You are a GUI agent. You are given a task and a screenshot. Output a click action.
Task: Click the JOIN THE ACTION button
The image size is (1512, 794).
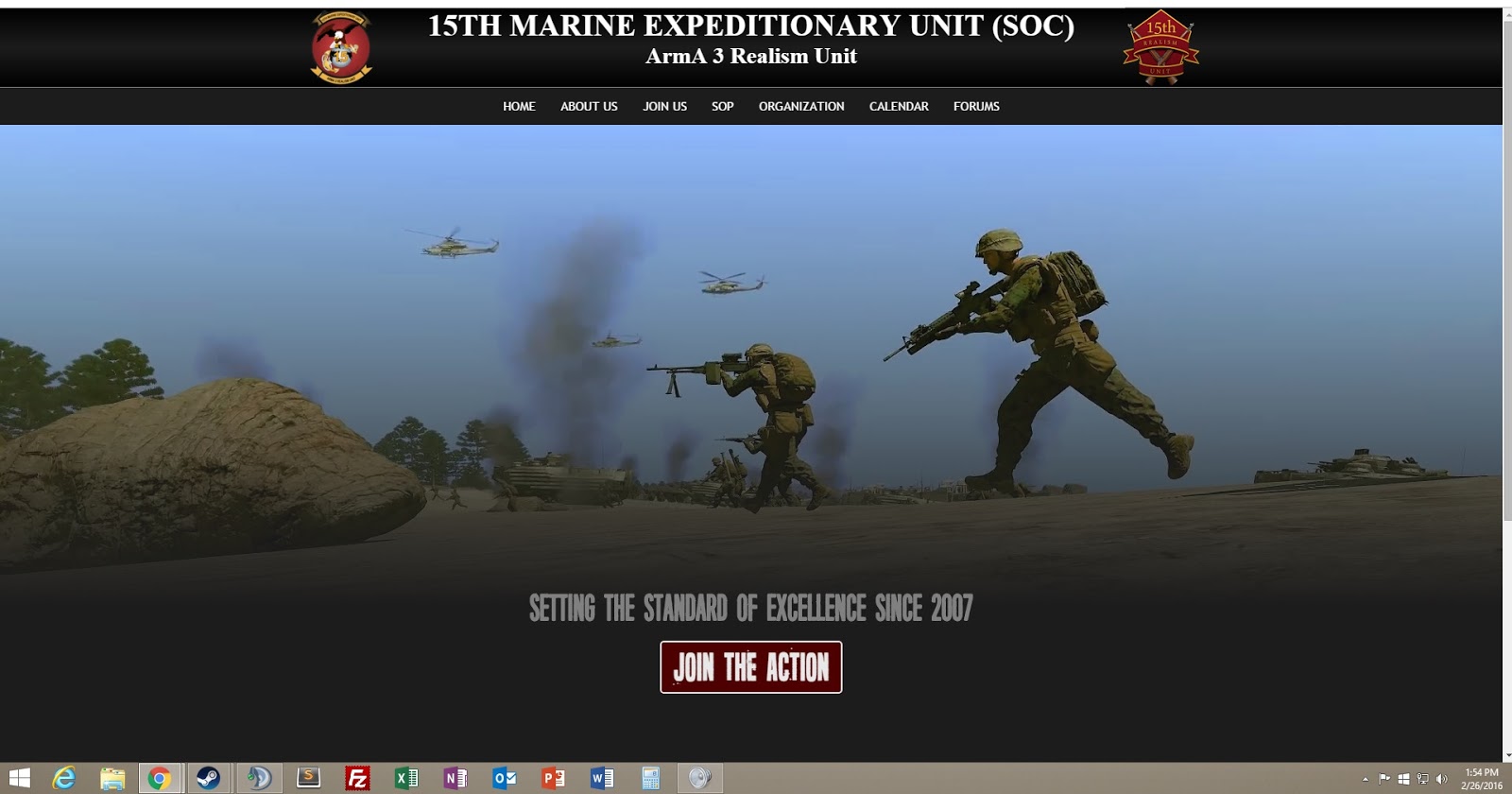[x=751, y=667]
